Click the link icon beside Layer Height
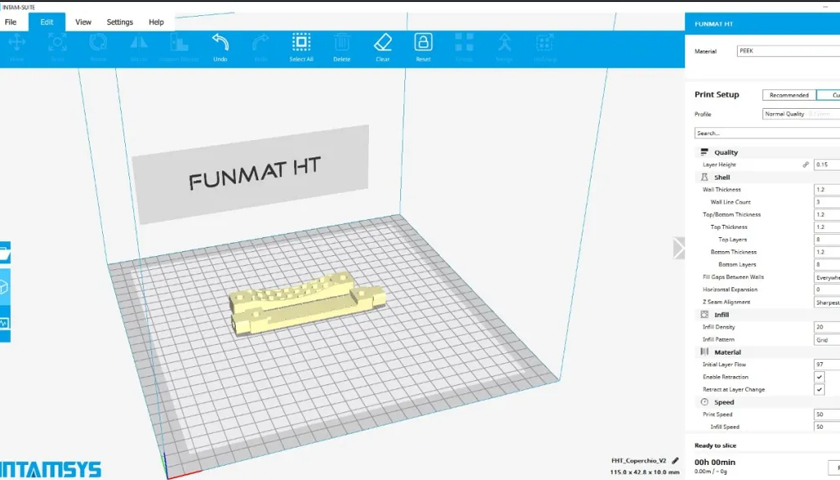 [x=806, y=164]
